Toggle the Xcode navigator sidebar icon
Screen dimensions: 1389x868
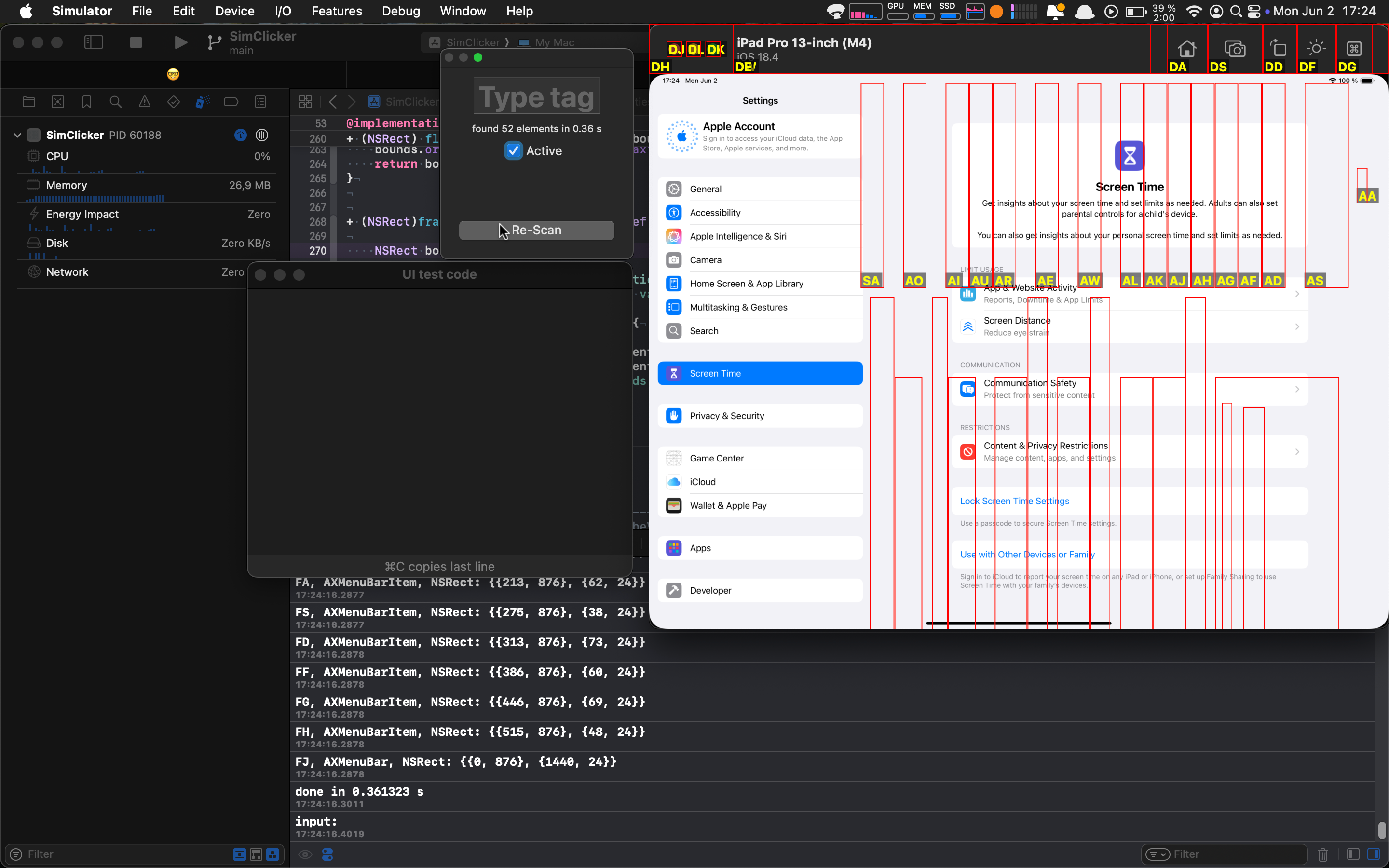click(94, 42)
